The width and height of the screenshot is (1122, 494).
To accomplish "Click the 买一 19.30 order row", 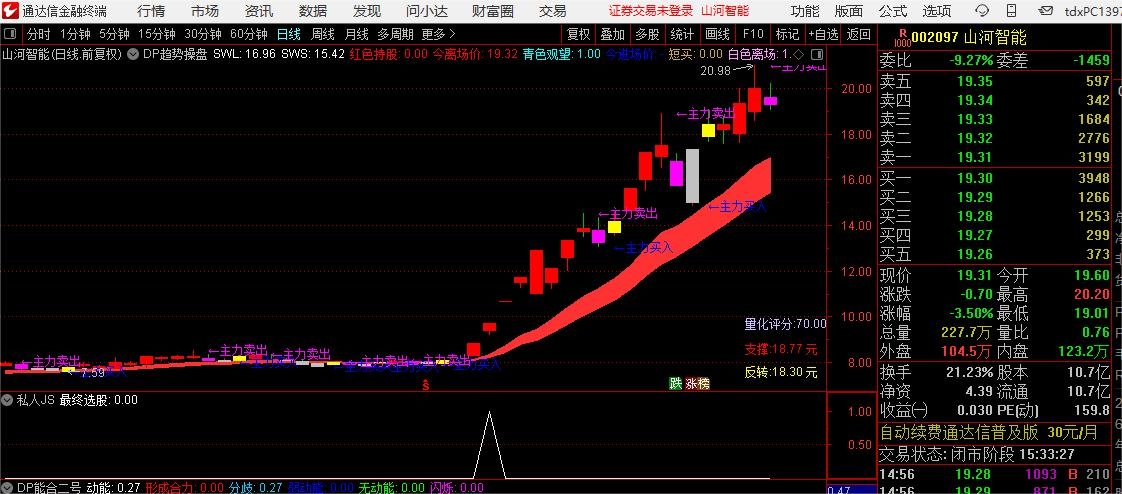I will click(994, 178).
